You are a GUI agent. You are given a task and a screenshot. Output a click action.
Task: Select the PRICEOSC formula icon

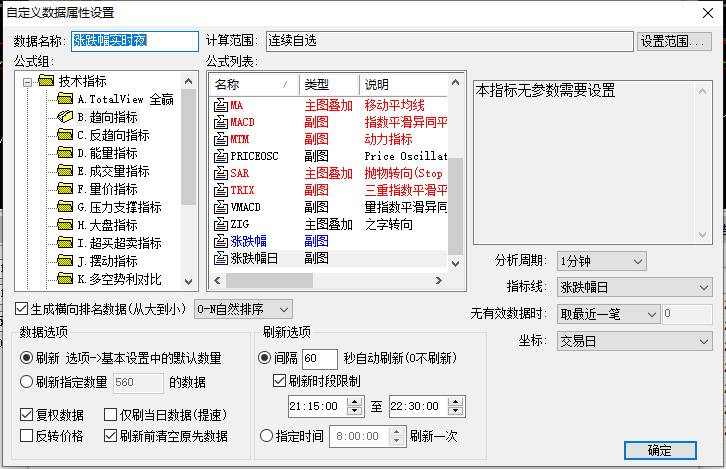pyautogui.click(x=221, y=156)
